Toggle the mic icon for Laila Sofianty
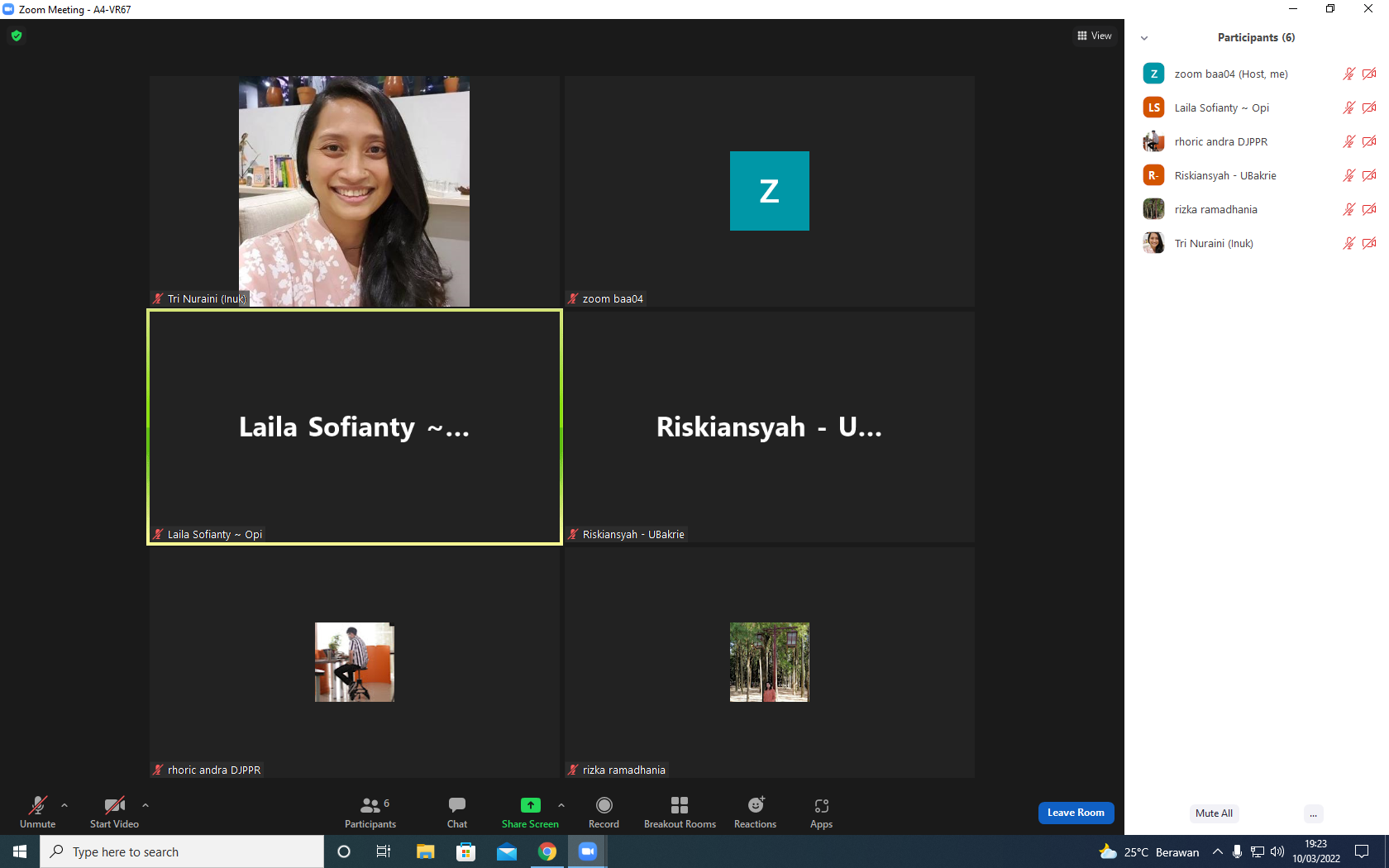Viewport: 1389px width, 868px height. [x=1348, y=107]
